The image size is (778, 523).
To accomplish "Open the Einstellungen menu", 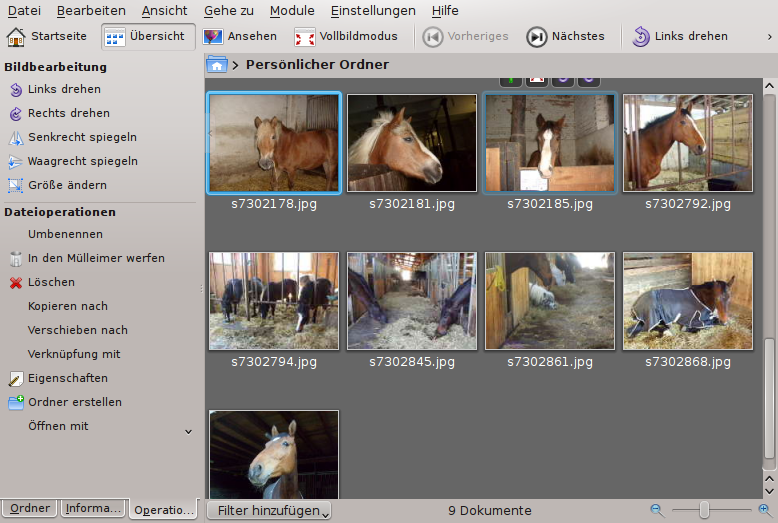I will (373, 11).
